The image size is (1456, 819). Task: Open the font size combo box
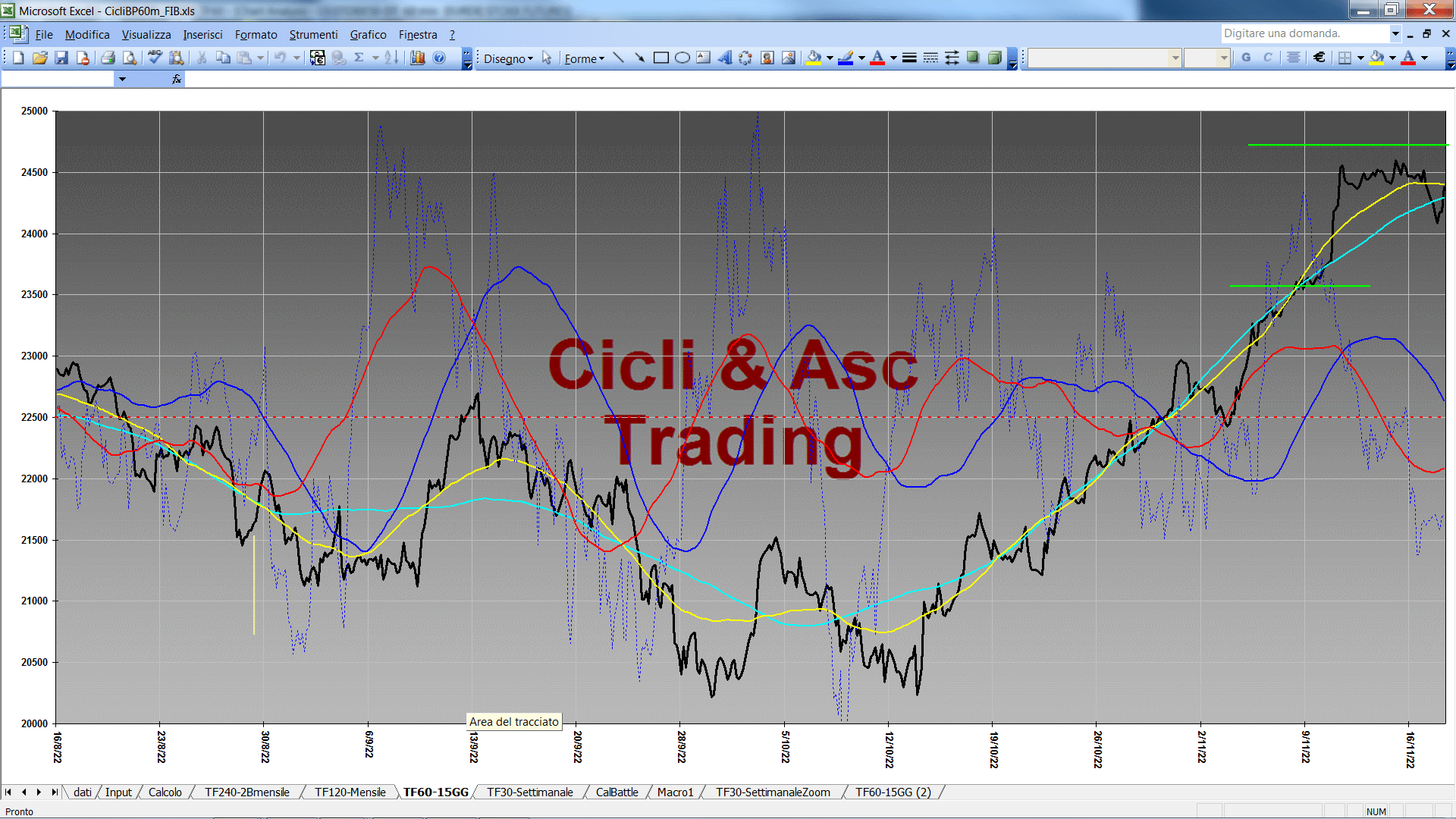1207,58
